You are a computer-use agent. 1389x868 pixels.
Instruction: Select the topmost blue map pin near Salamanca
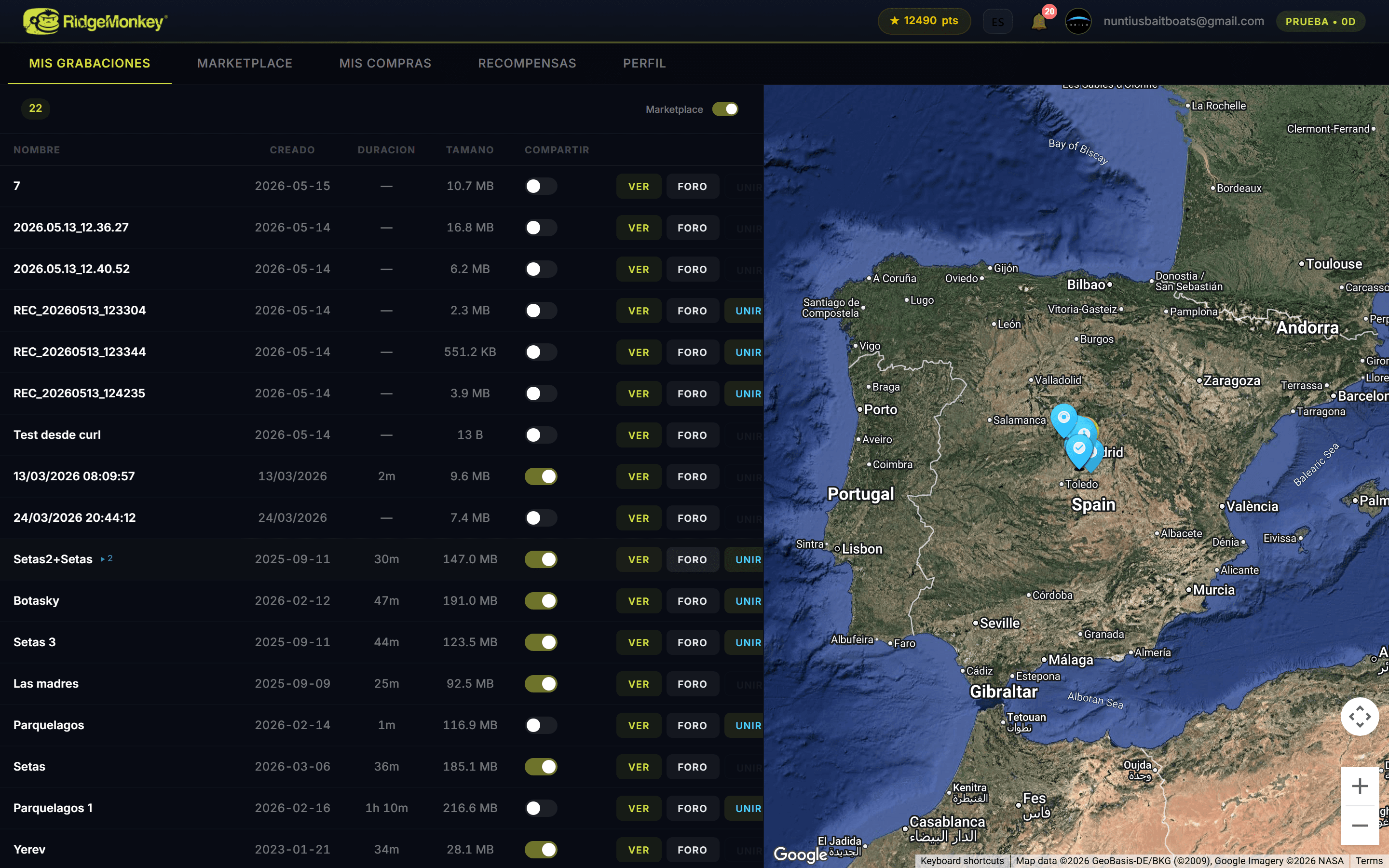[1063, 420]
